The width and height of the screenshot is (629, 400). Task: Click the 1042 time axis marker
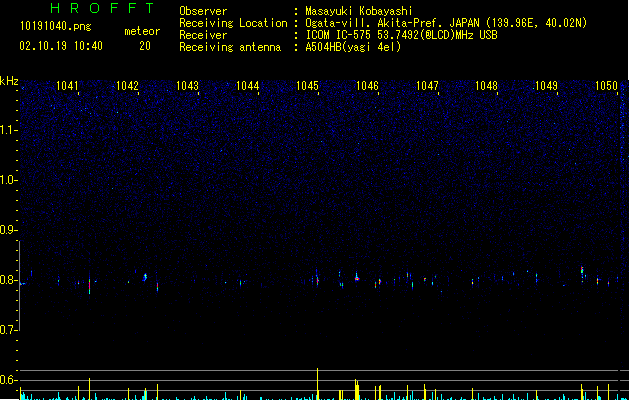(127, 86)
